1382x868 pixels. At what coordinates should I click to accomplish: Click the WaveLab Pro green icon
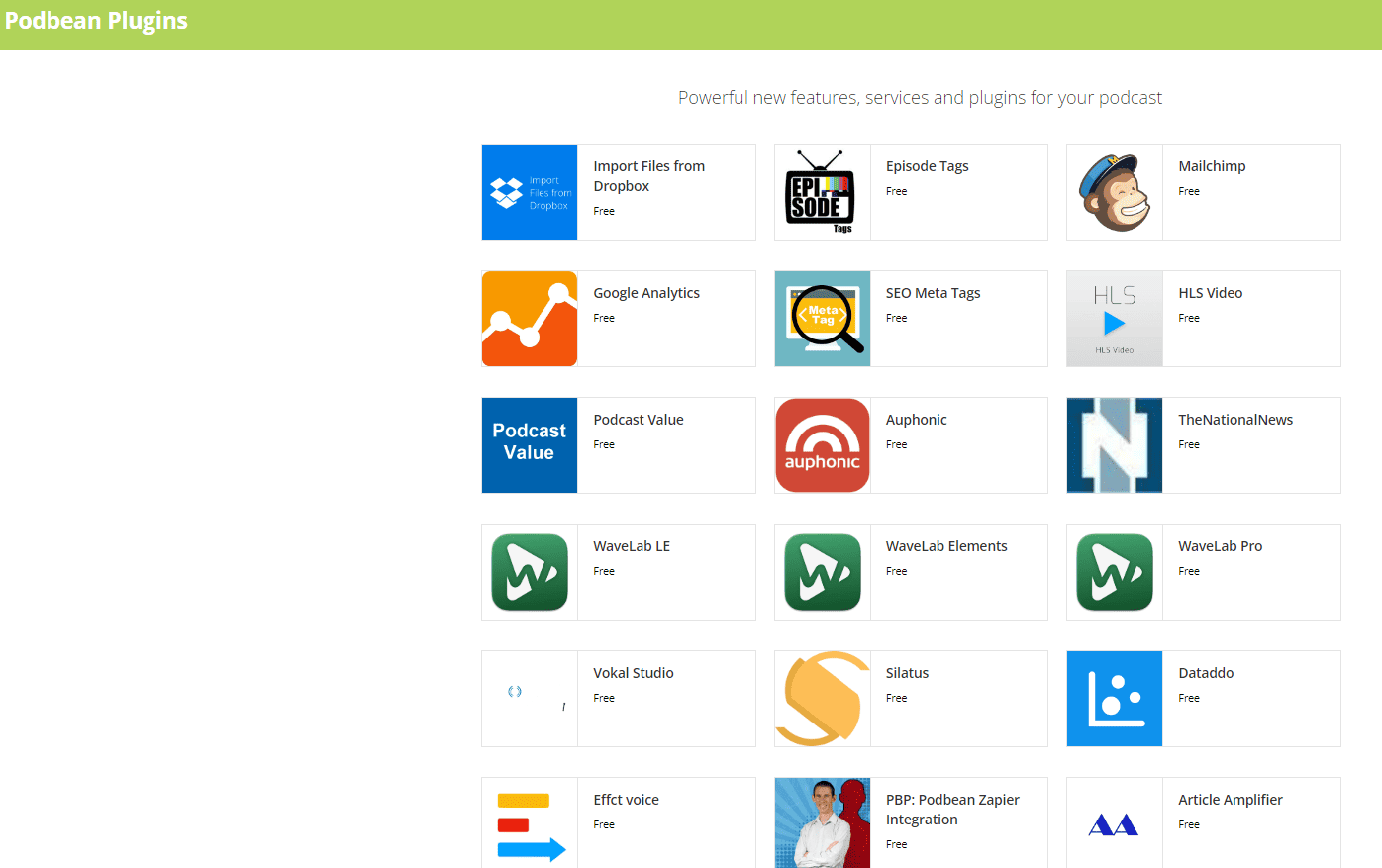click(x=1115, y=572)
